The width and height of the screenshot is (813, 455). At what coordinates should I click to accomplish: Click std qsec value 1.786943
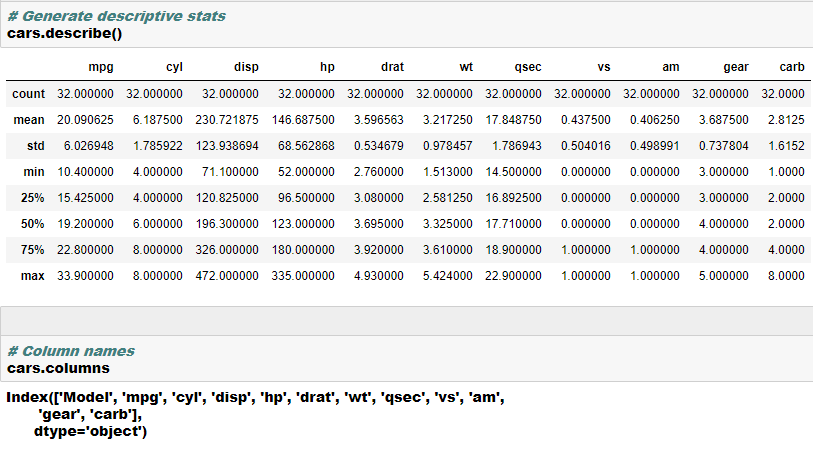coord(517,146)
